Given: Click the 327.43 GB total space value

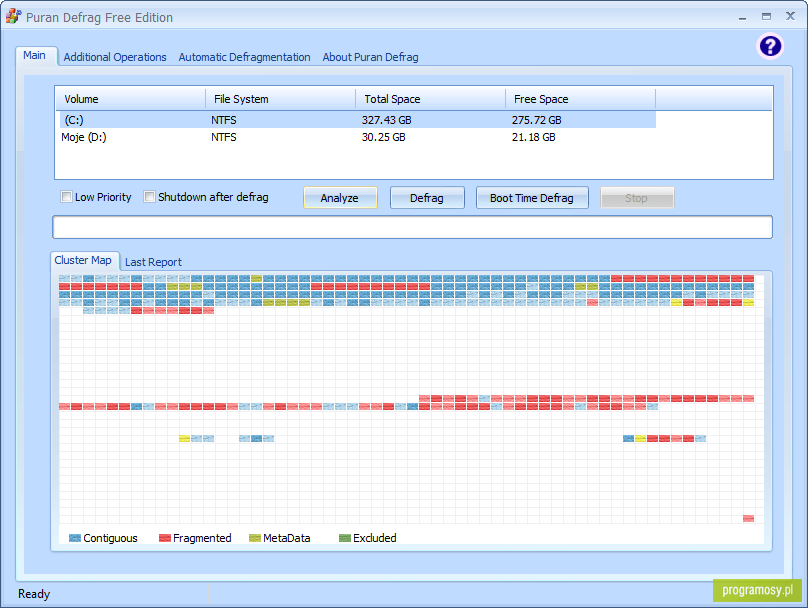Looking at the screenshot, I should [x=386, y=120].
